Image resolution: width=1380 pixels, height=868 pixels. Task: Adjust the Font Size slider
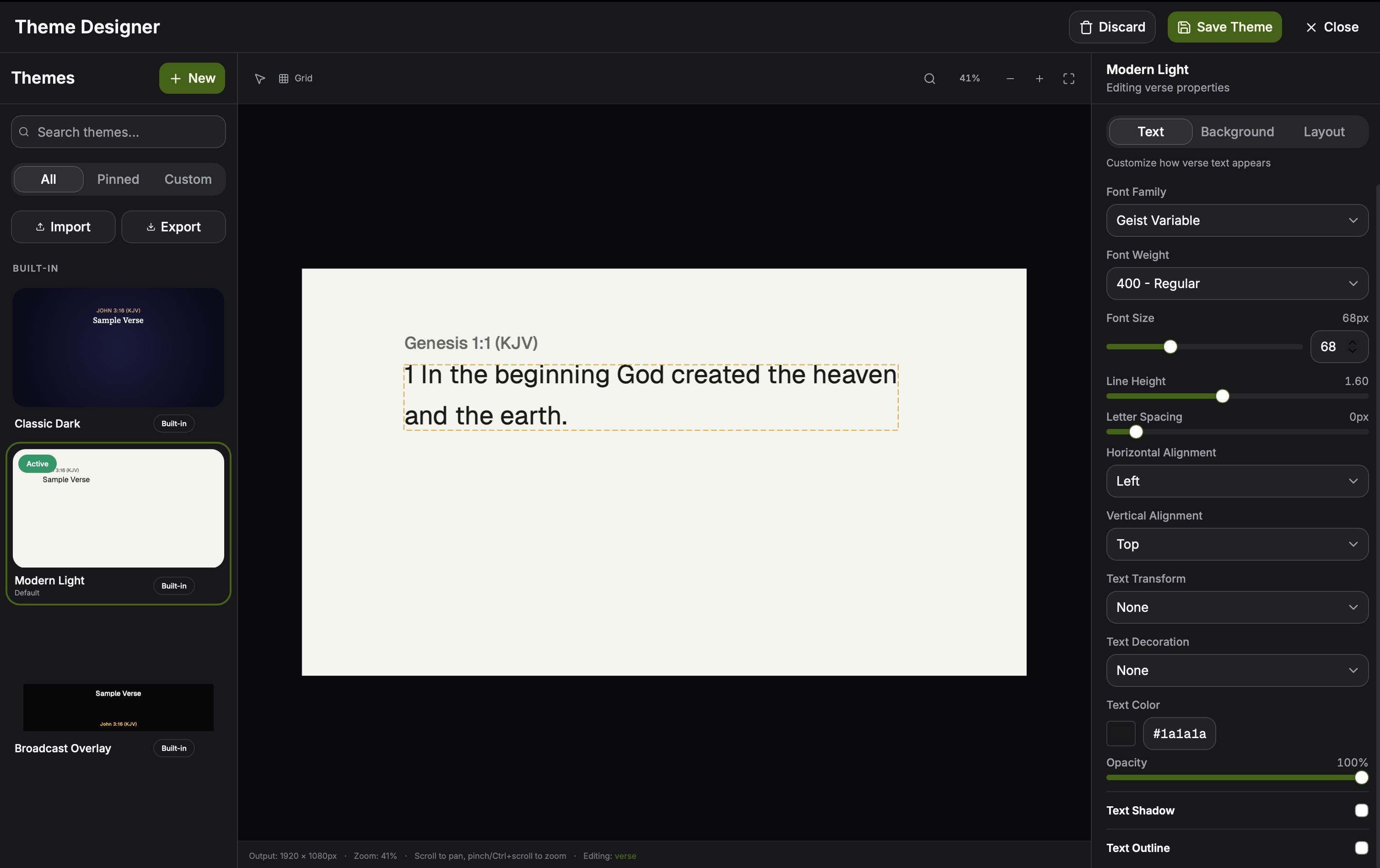(1170, 347)
